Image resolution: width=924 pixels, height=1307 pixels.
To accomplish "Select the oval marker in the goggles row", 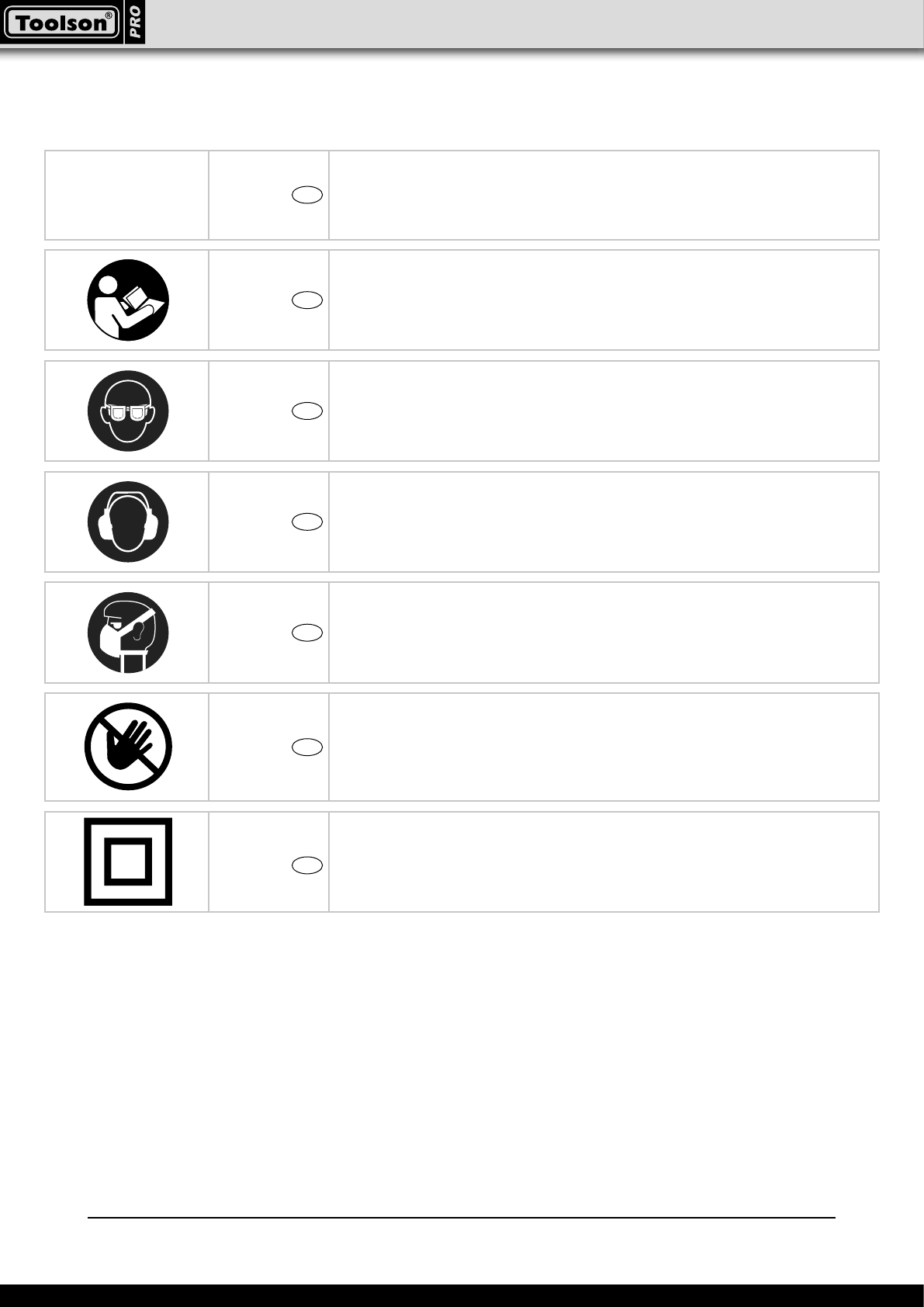I will [308, 411].
